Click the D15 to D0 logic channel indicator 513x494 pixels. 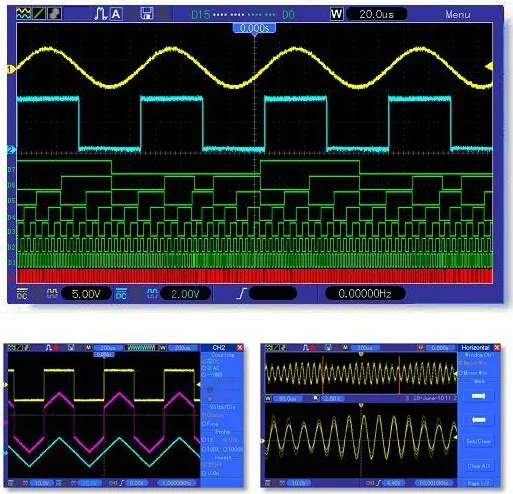coord(243,15)
